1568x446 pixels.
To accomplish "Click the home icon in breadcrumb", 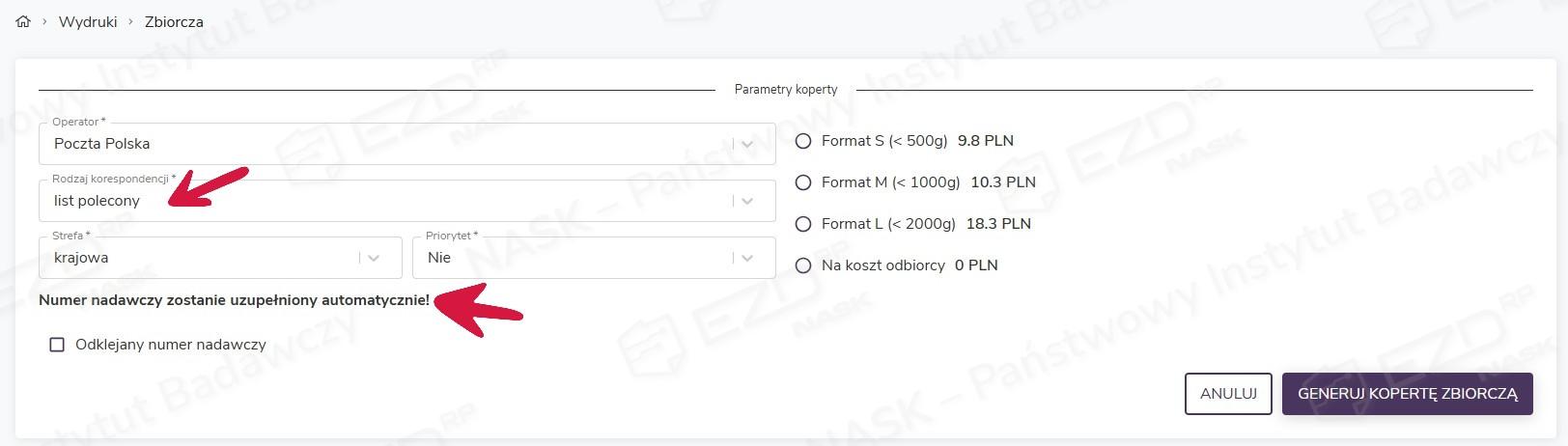I will (x=23, y=21).
